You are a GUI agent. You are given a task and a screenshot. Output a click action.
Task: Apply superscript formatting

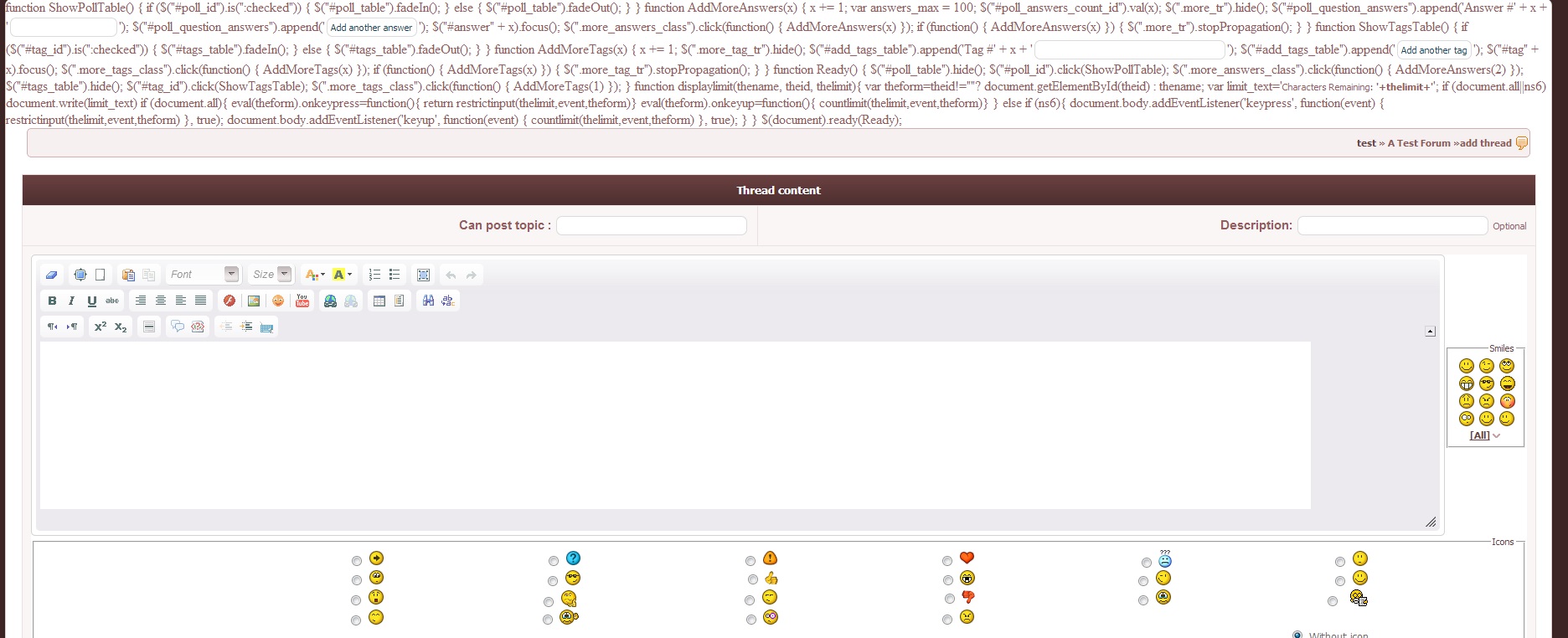click(101, 327)
